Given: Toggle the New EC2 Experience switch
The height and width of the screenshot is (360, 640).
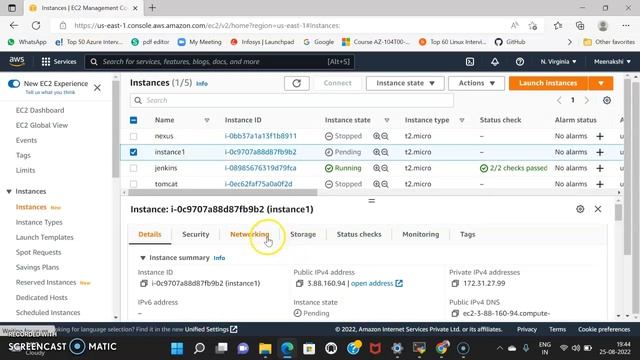Looking at the screenshot, I should (14, 84).
